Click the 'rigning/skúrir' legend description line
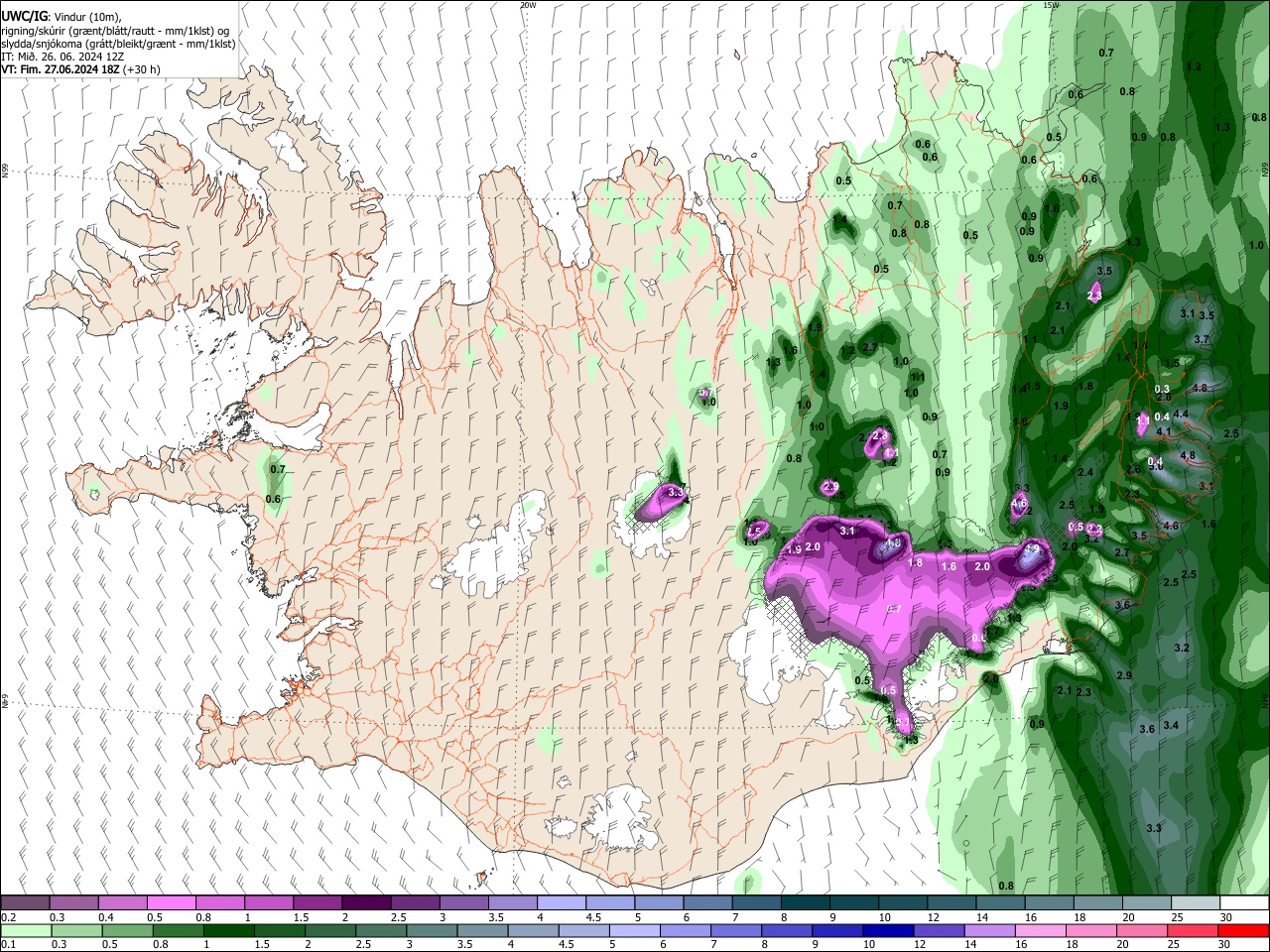This screenshot has height=952, width=1270. [x=117, y=31]
